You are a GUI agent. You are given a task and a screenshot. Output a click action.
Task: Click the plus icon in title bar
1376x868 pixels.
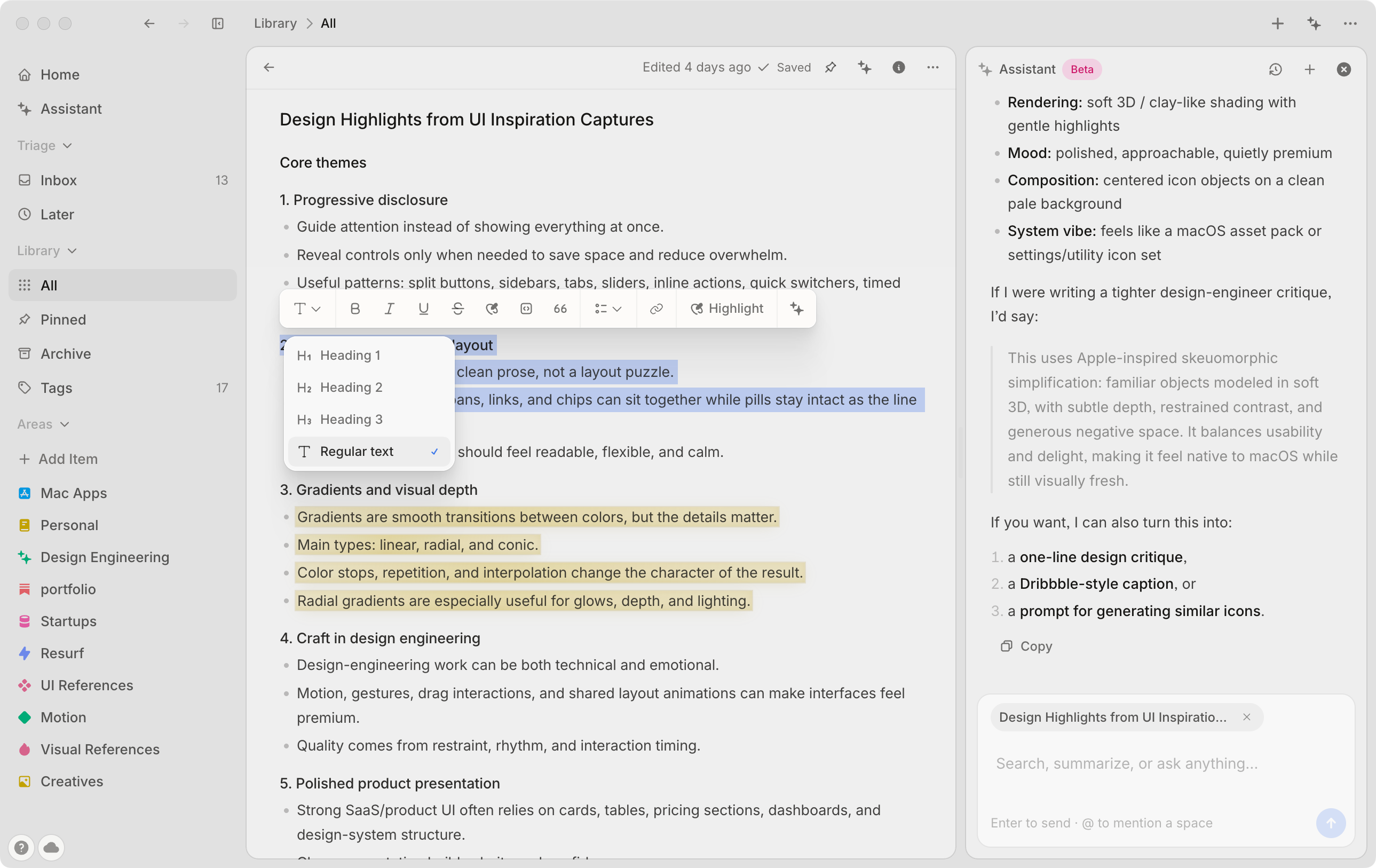click(1278, 23)
